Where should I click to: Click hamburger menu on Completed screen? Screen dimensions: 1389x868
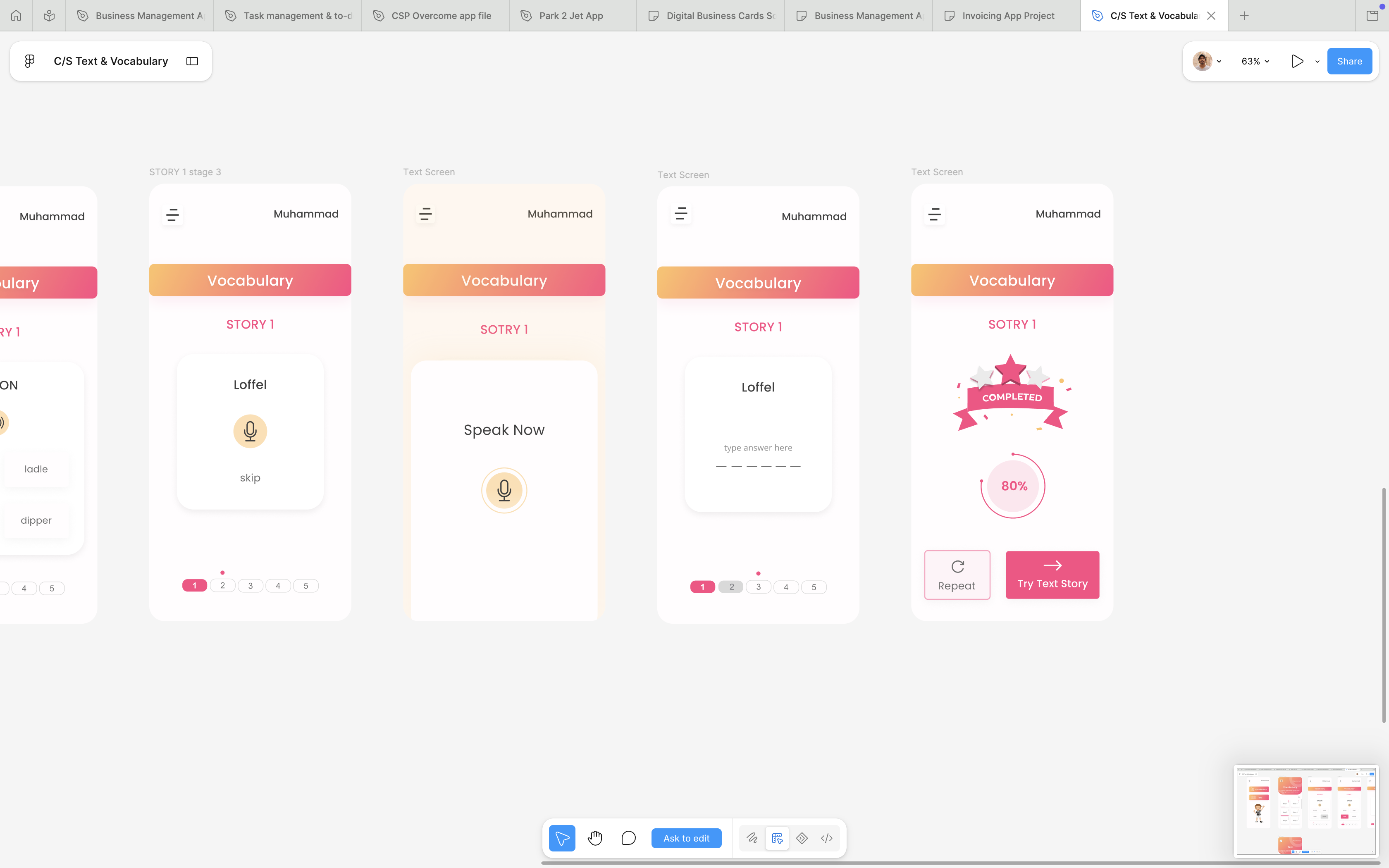coord(934,215)
